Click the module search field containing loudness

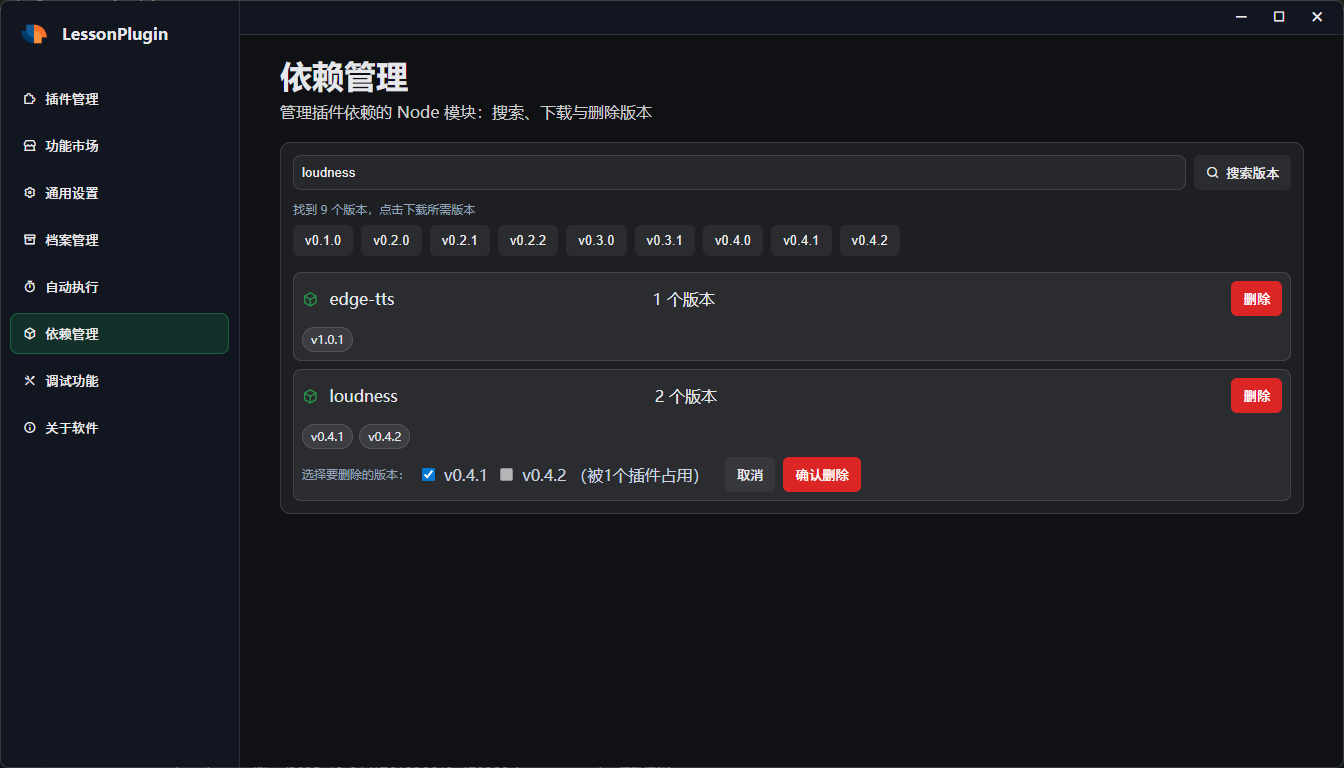coord(738,172)
